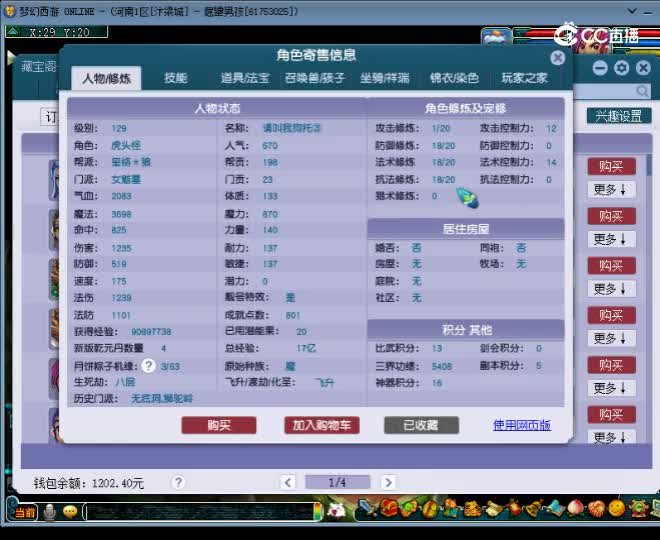
Task: Click the 人物状态 section header
Action: click(217, 108)
